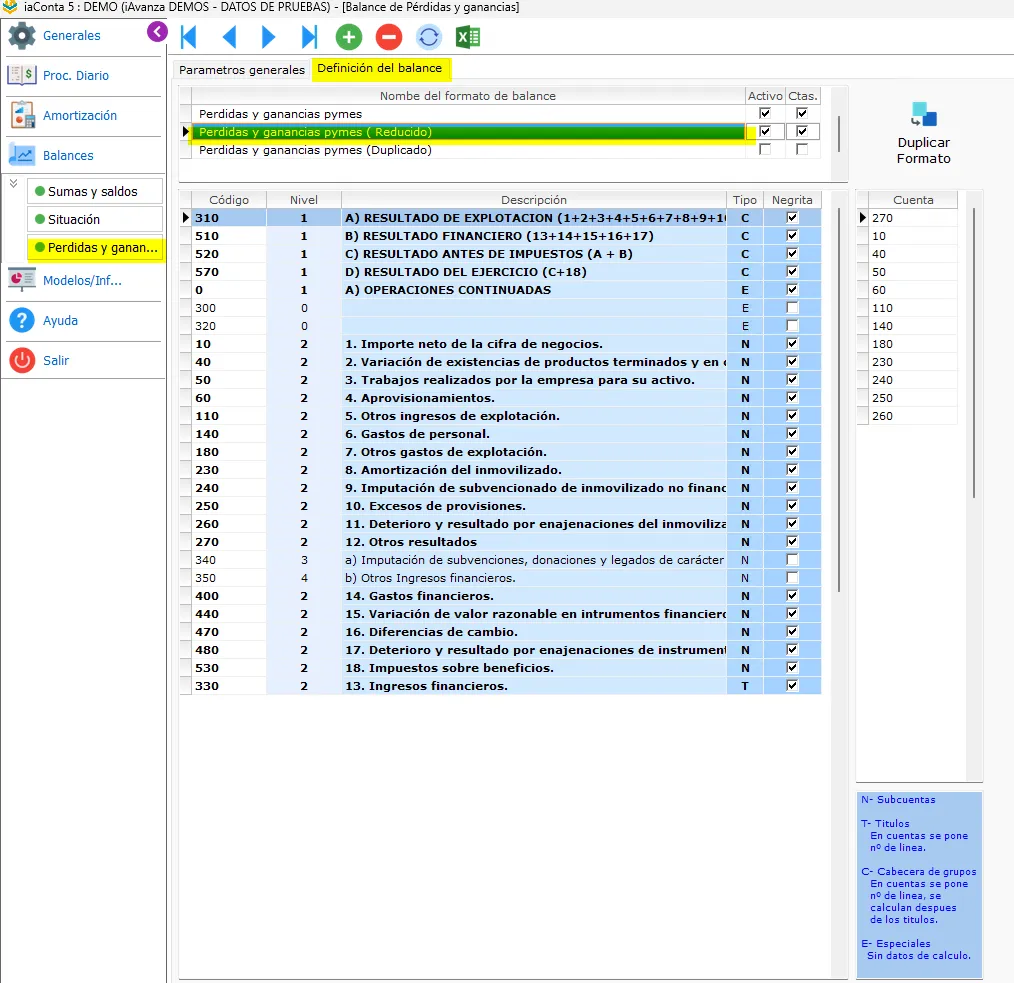Collapse the Balances submenu double chevron
The width and height of the screenshot is (1014, 983).
click(x=13, y=184)
